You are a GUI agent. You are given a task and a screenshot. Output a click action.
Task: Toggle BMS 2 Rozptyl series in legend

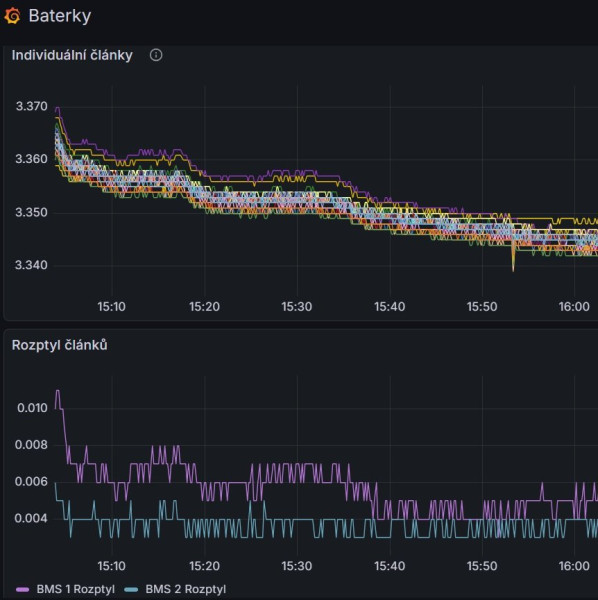click(186, 589)
